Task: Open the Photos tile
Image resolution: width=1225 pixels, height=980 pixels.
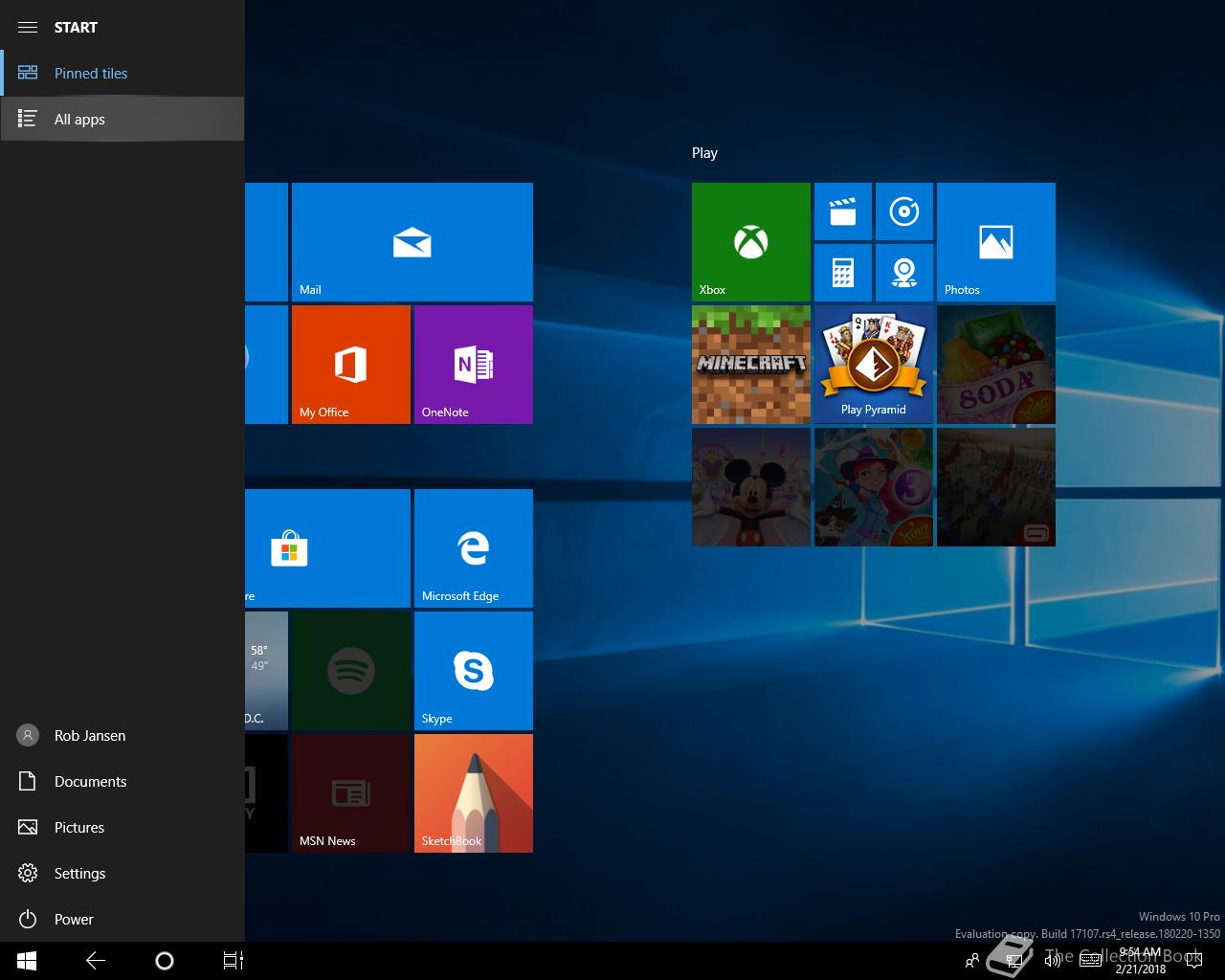Action: click(x=996, y=242)
